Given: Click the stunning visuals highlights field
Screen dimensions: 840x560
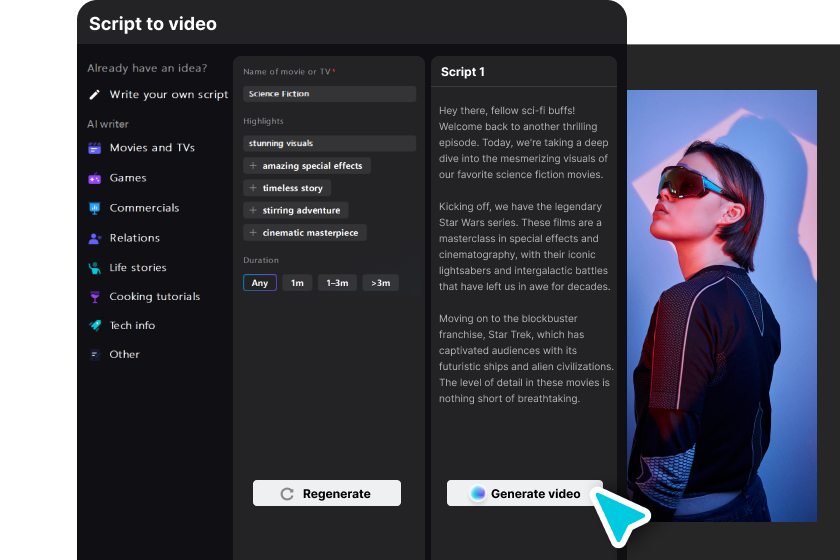Looking at the screenshot, I should point(329,143).
